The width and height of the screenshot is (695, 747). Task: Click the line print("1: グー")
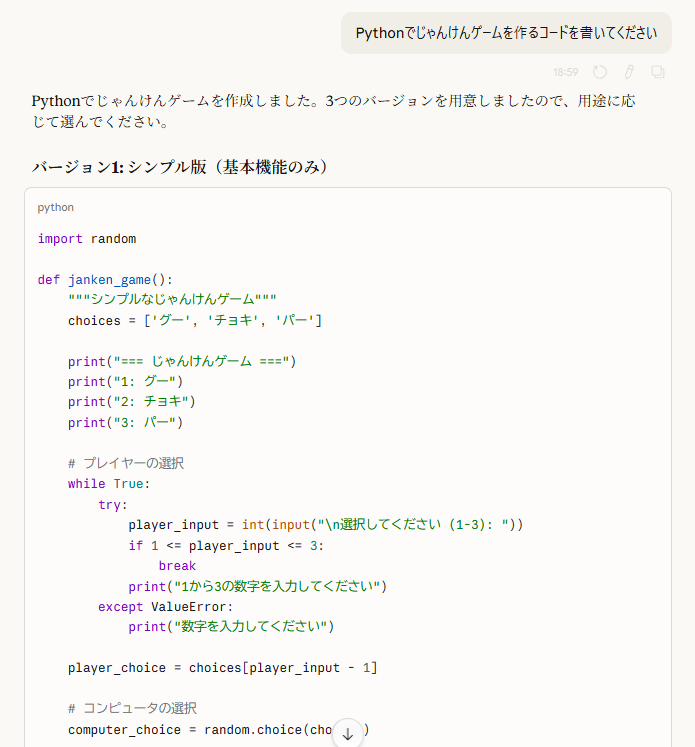125,382
